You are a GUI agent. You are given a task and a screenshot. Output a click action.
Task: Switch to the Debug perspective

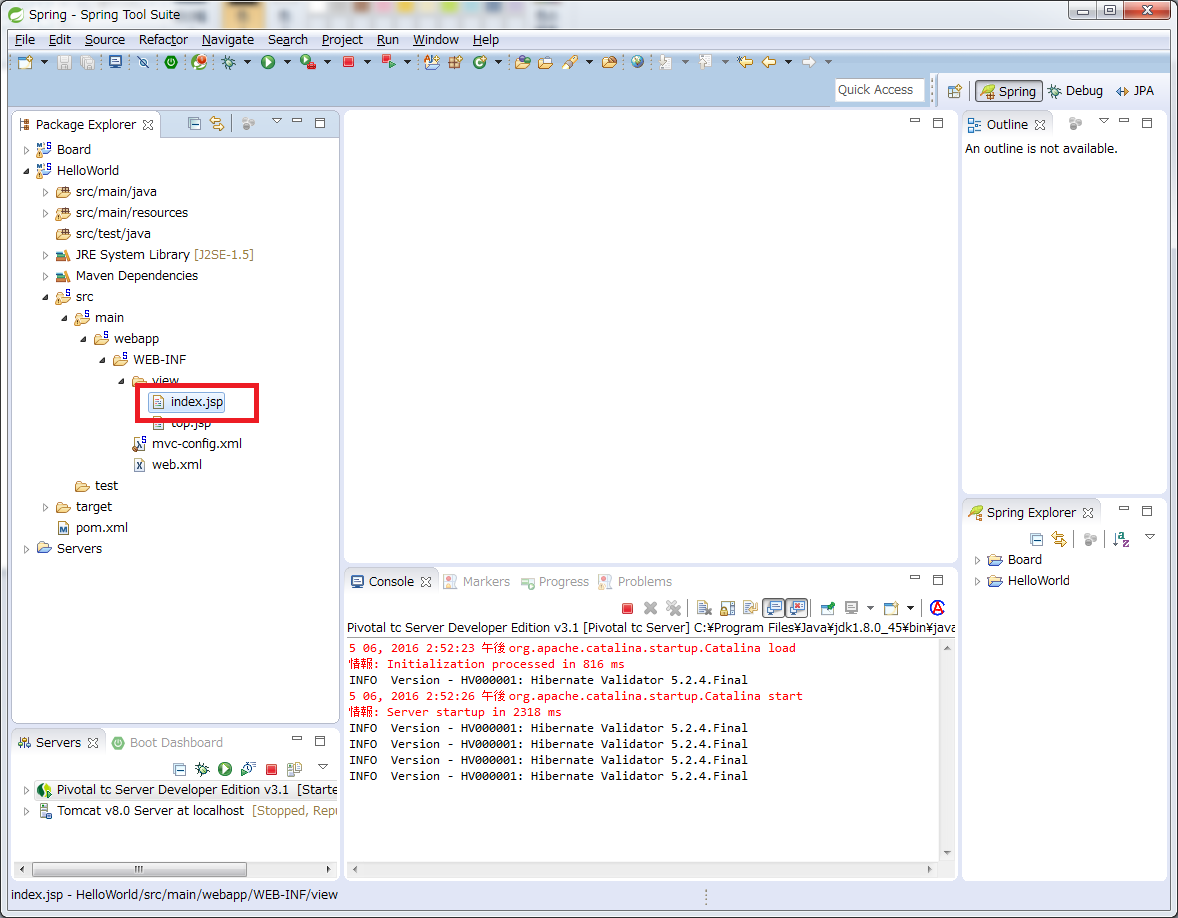[1075, 91]
